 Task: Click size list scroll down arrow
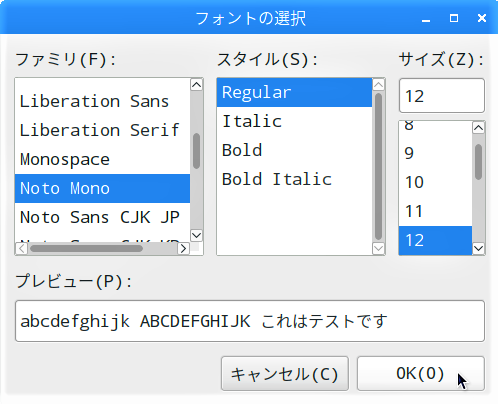click(x=479, y=248)
